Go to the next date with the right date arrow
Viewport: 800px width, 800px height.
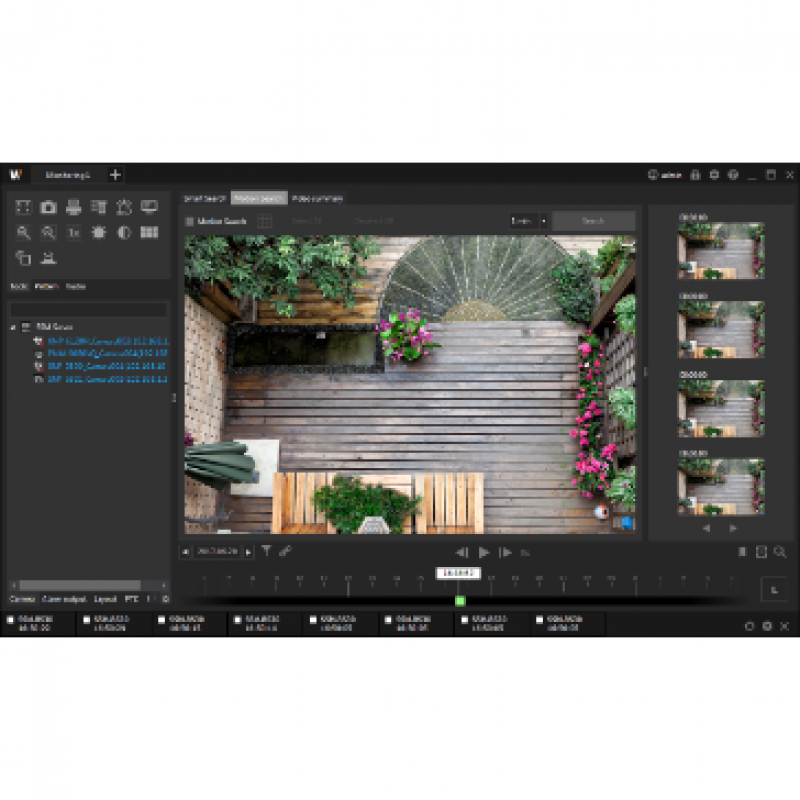[x=248, y=552]
